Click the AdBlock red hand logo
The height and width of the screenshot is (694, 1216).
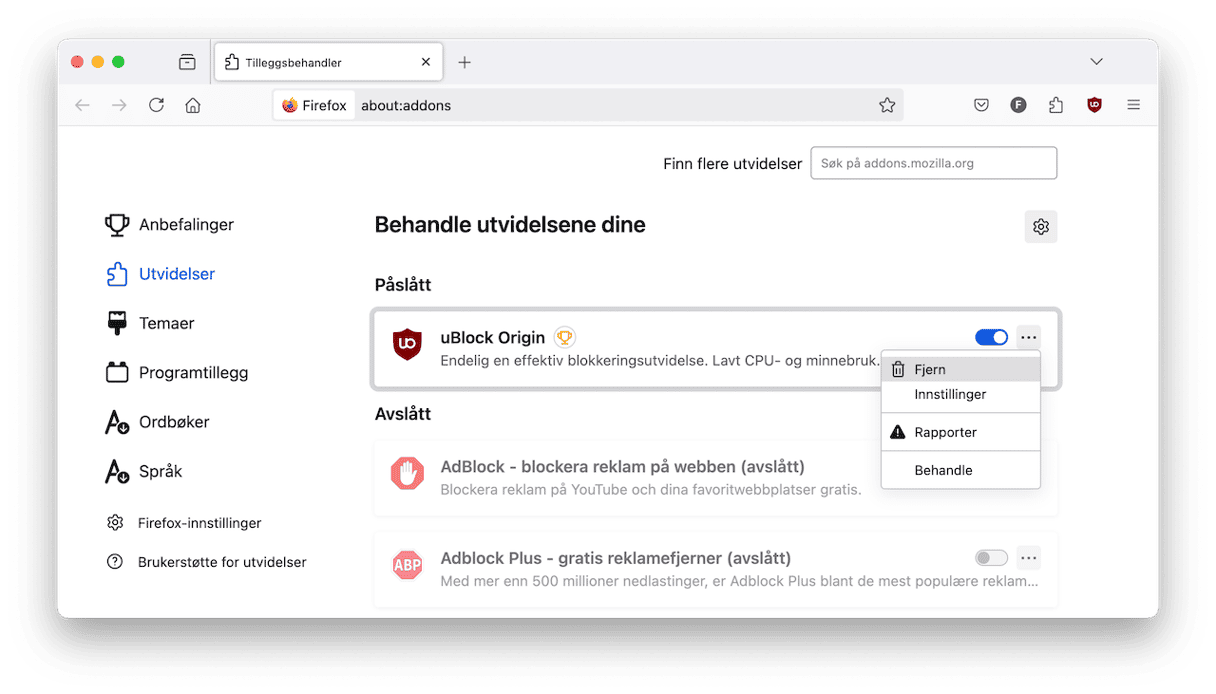click(x=407, y=474)
